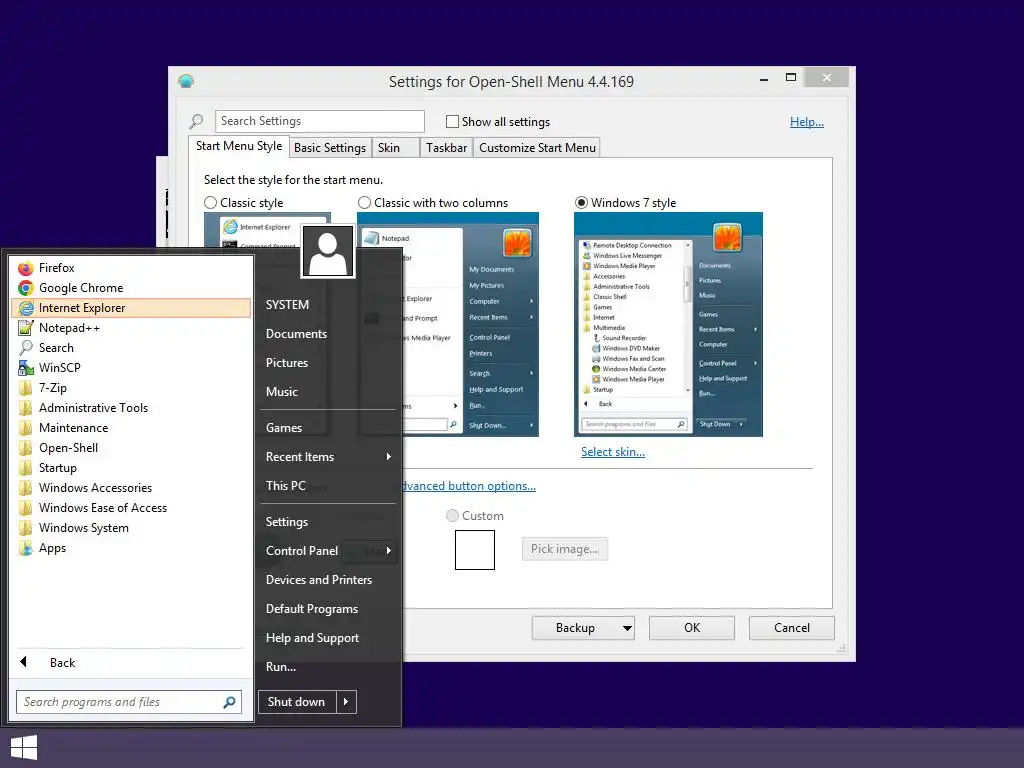1024x768 pixels.
Task: Select Classic with two columns radio button
Action: [x=364, y=202]
